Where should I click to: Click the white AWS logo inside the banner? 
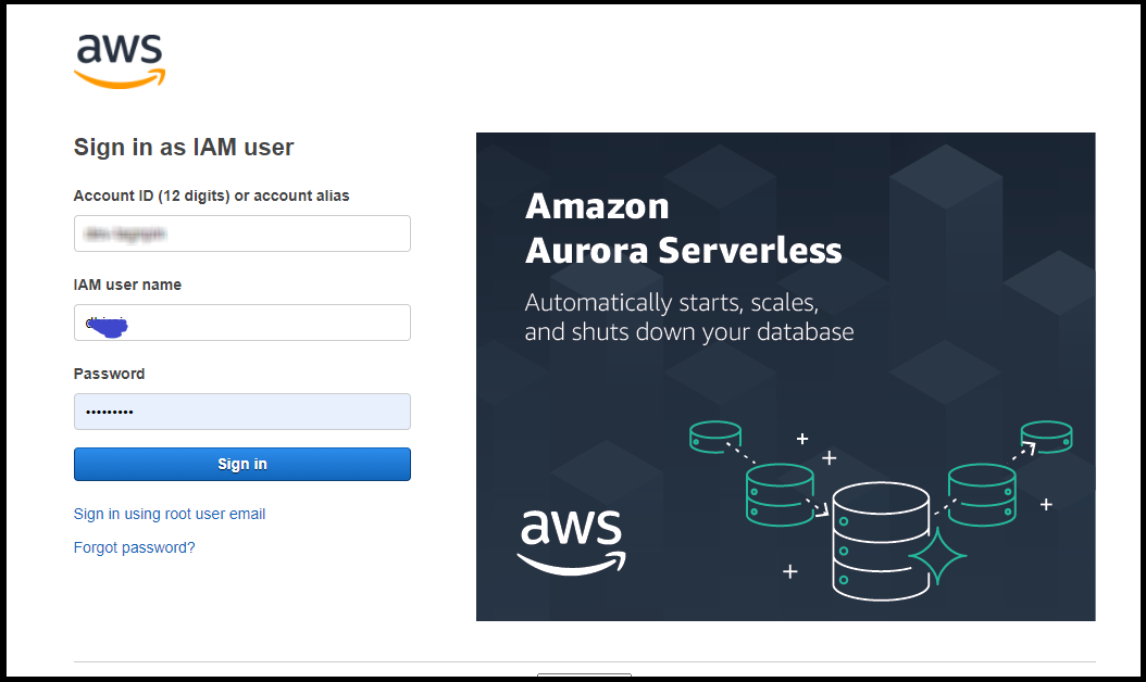point(572,542)
